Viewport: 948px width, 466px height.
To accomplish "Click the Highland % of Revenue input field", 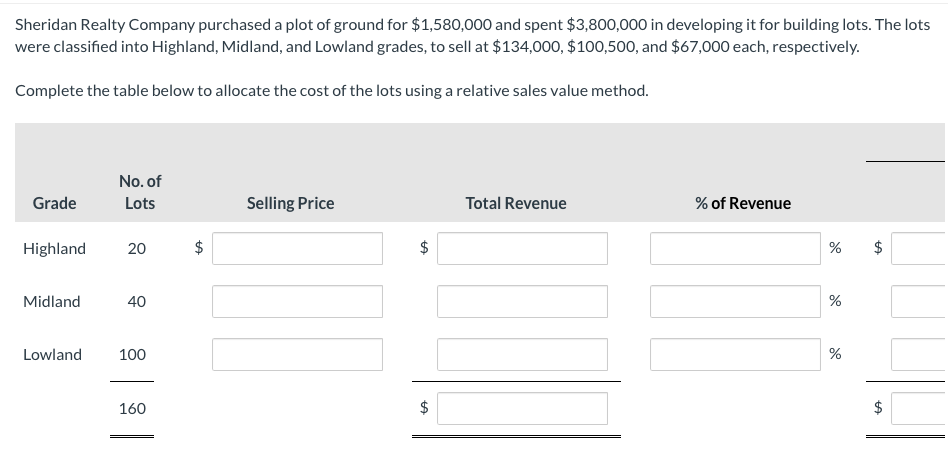I will click(735, 248).
